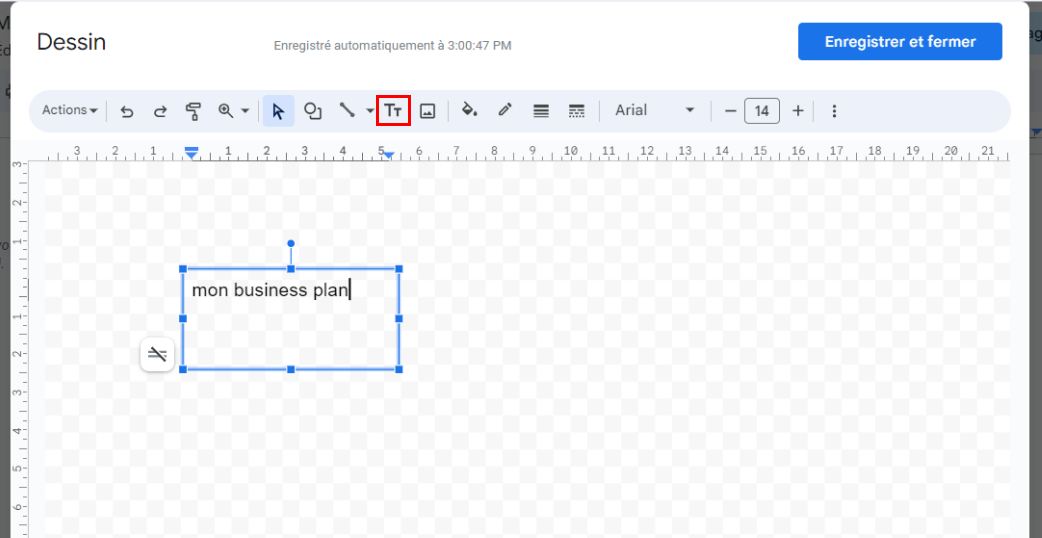Select the Line drawing tool

pos(347,111)
